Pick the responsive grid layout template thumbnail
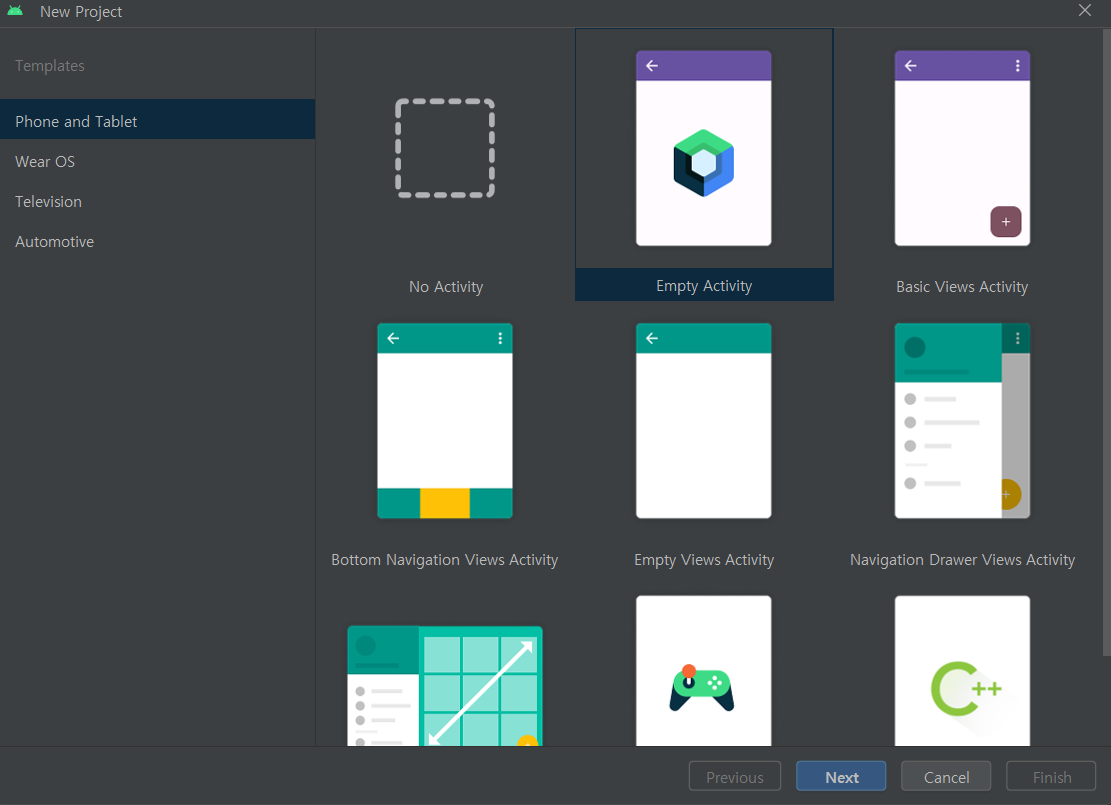The image size is (1111, 805). [445, 685]
